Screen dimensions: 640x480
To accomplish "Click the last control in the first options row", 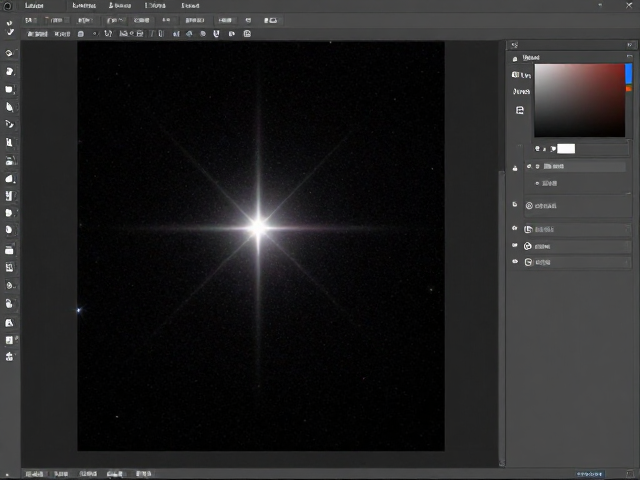I will (270, 20).
